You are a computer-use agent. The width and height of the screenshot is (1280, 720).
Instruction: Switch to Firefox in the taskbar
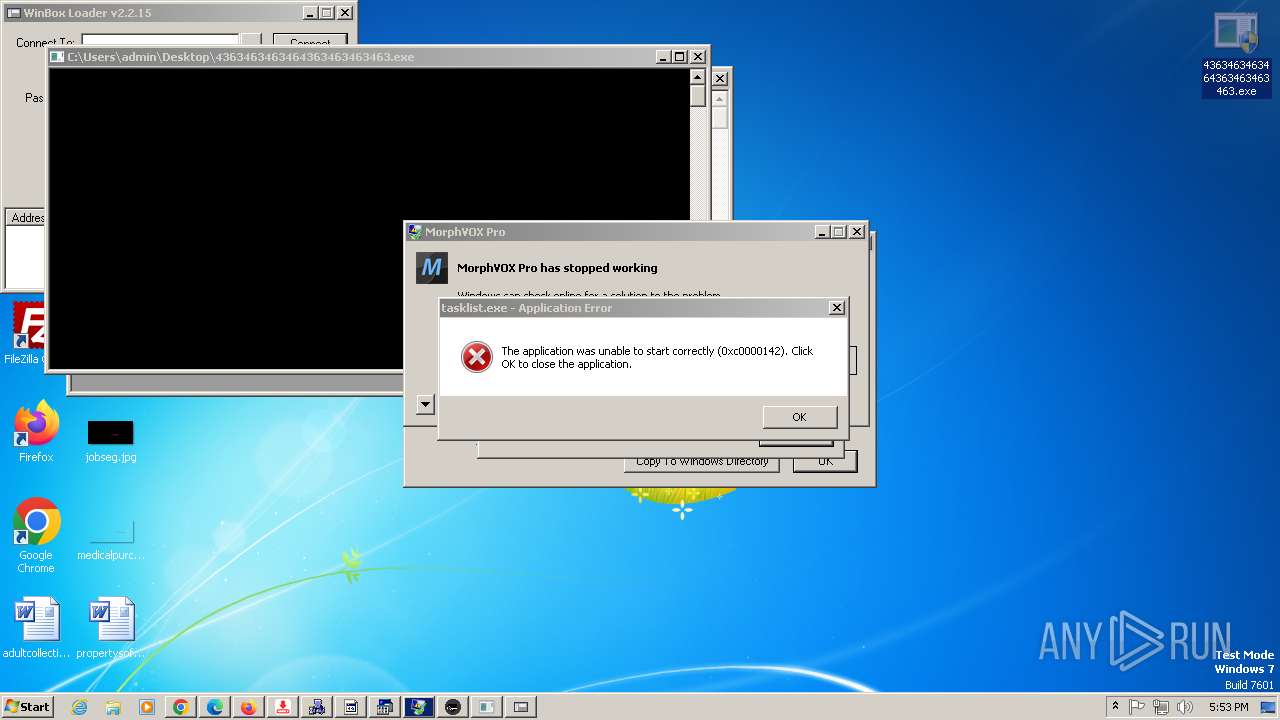(249, 707)
